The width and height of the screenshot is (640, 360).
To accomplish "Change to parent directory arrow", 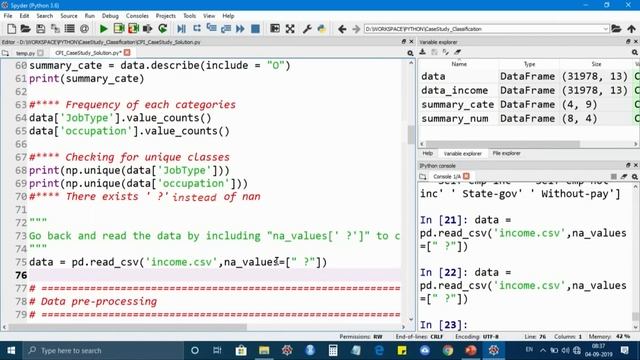I will (631, 29).
